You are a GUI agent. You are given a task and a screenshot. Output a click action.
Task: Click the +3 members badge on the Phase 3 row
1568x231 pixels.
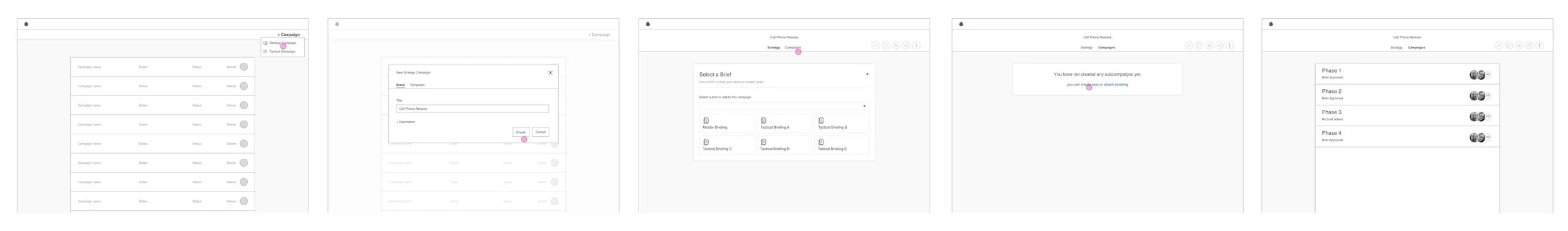pyautogui.click(x=1488, y=116)
